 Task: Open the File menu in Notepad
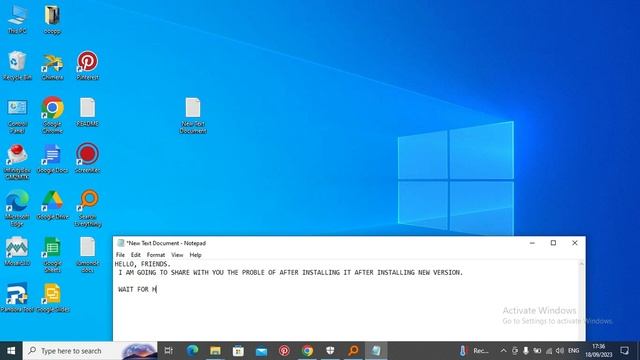[x=120, y=255]
